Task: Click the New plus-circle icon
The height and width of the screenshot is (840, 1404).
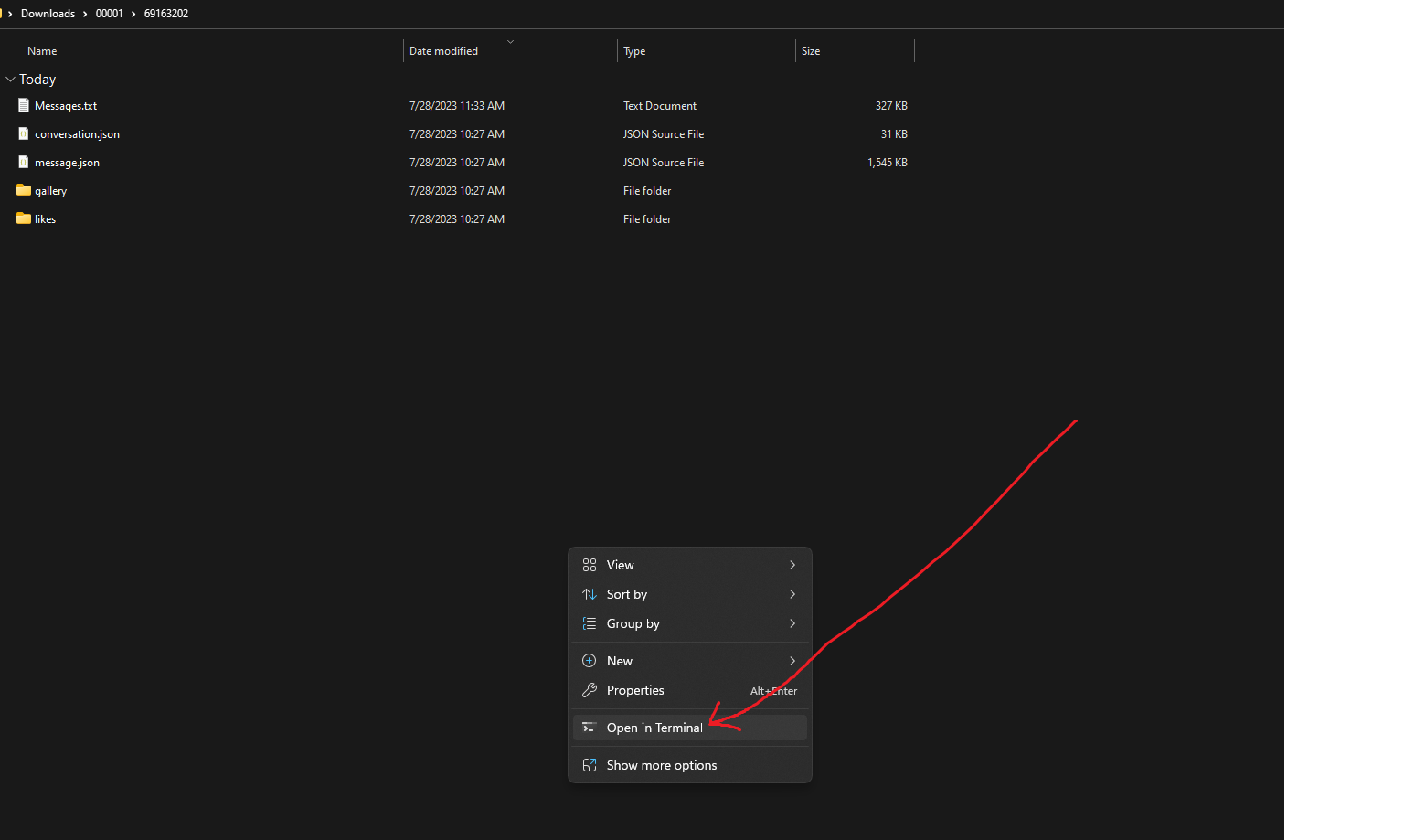Action: (590, 661)
